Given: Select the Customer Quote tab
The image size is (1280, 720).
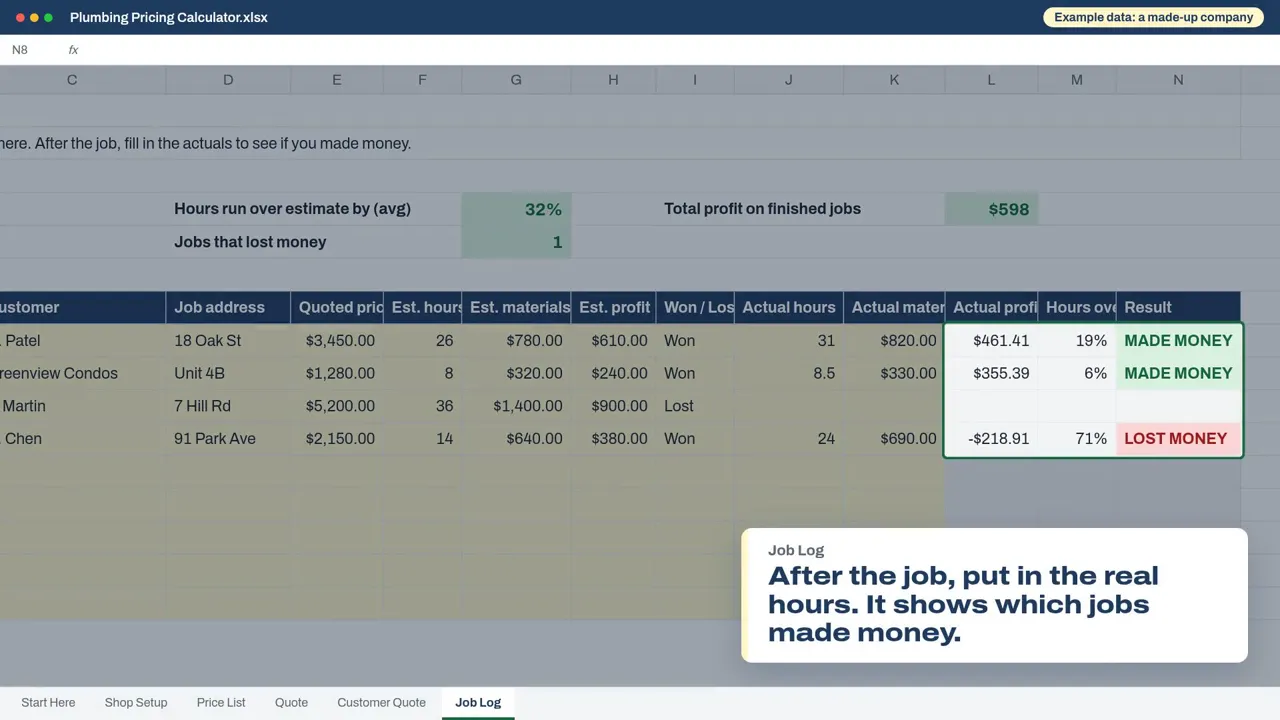Looking at the screenshot, I should coord(381,702).
